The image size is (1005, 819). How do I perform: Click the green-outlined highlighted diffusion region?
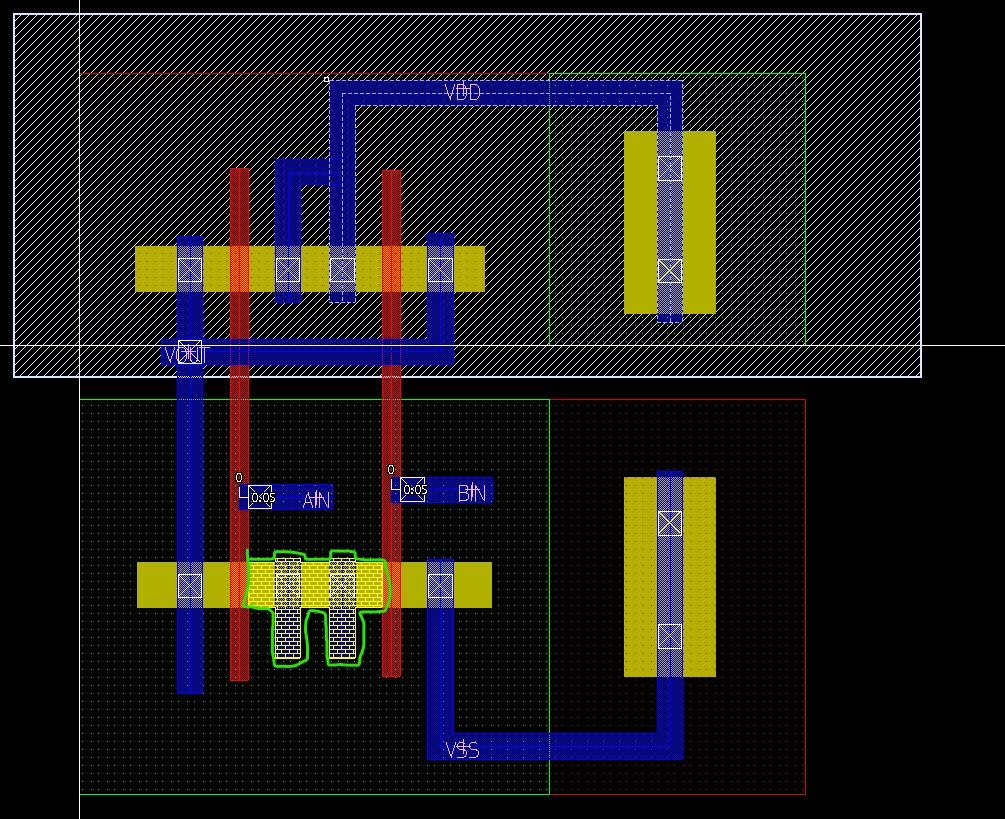click(317, 583)
